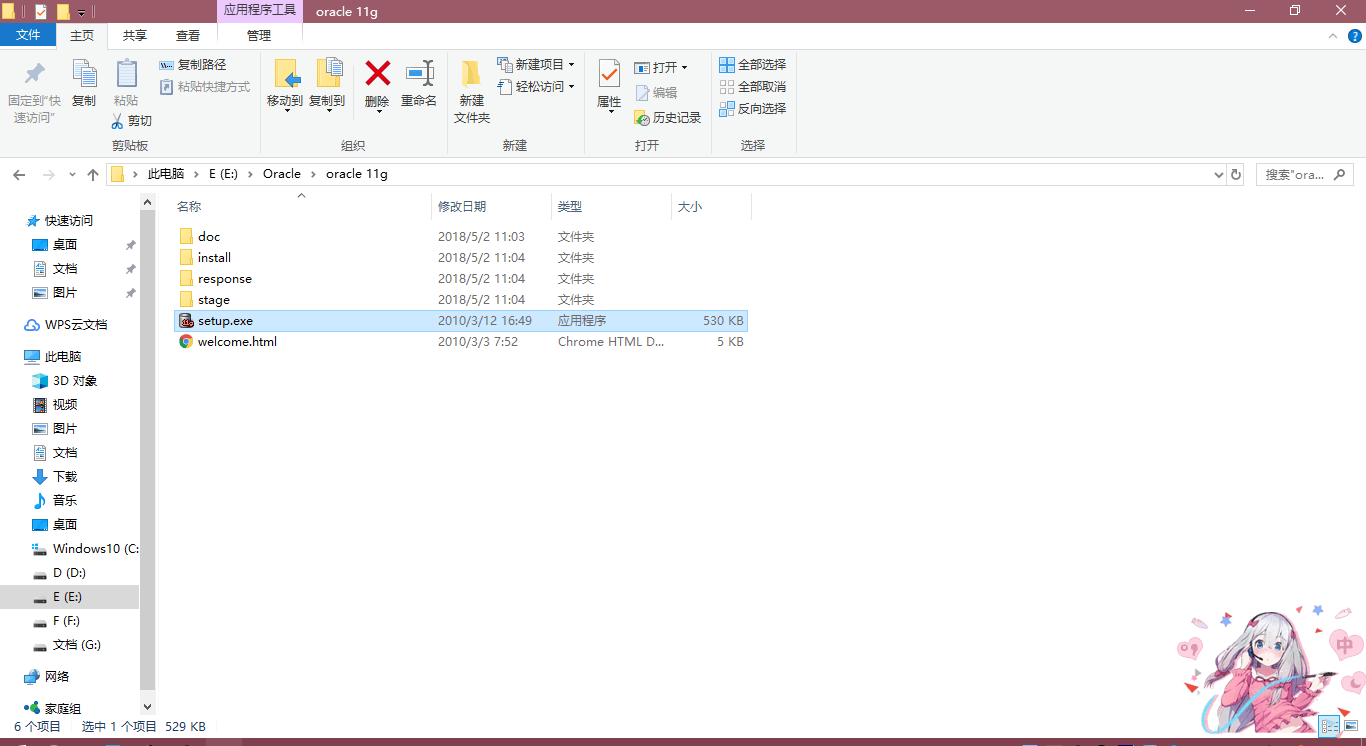Switch to the Manage (管理) ribbon tab

(x=259, y=35)
